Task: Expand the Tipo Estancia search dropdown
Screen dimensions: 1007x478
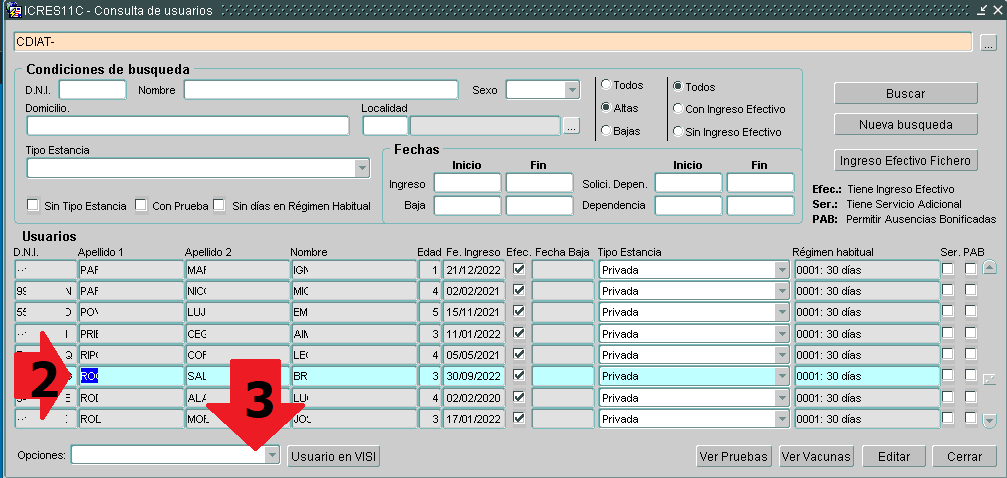Action: (361, 168)
